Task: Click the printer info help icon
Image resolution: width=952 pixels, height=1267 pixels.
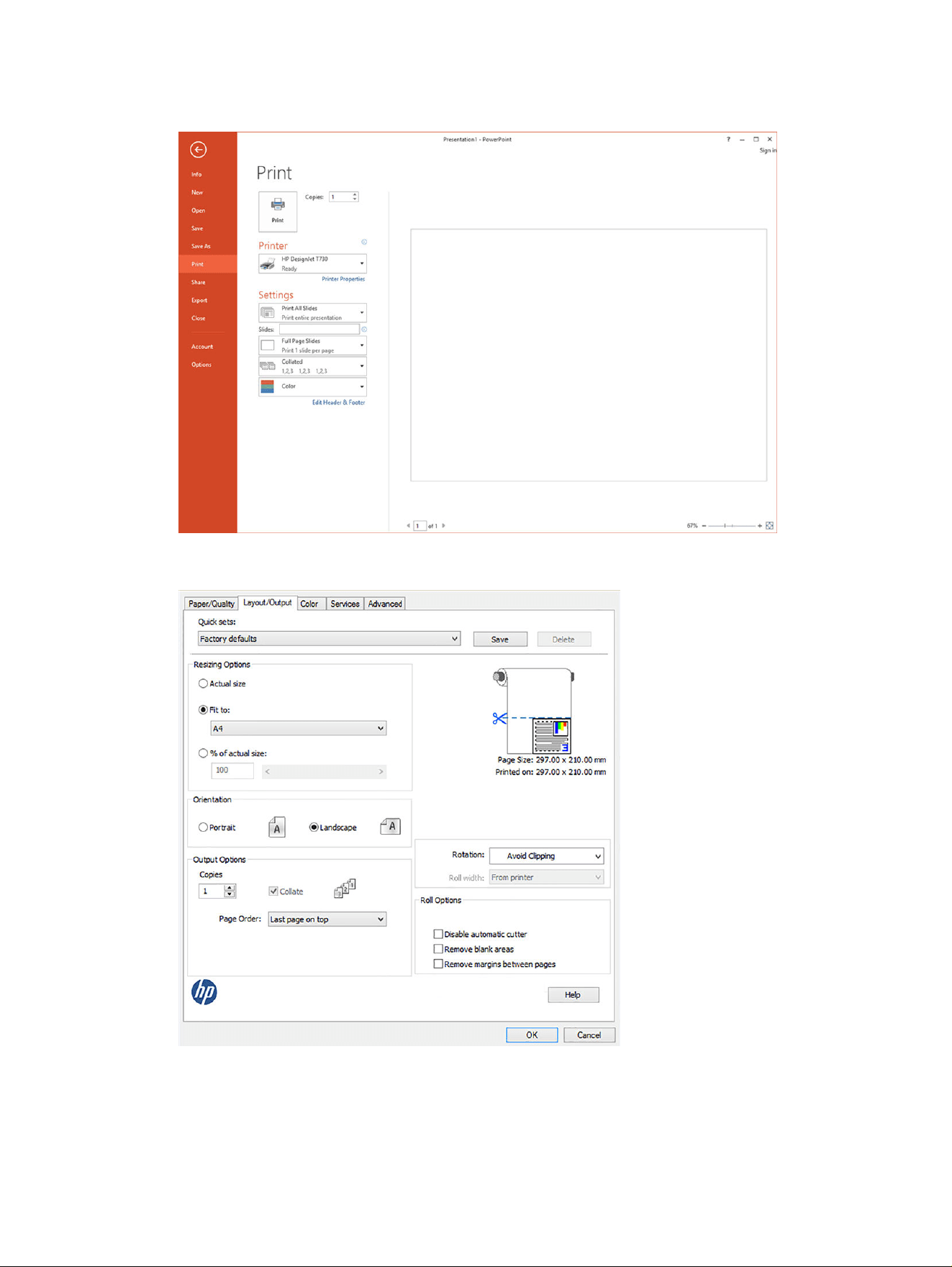Action: [364, 242]
